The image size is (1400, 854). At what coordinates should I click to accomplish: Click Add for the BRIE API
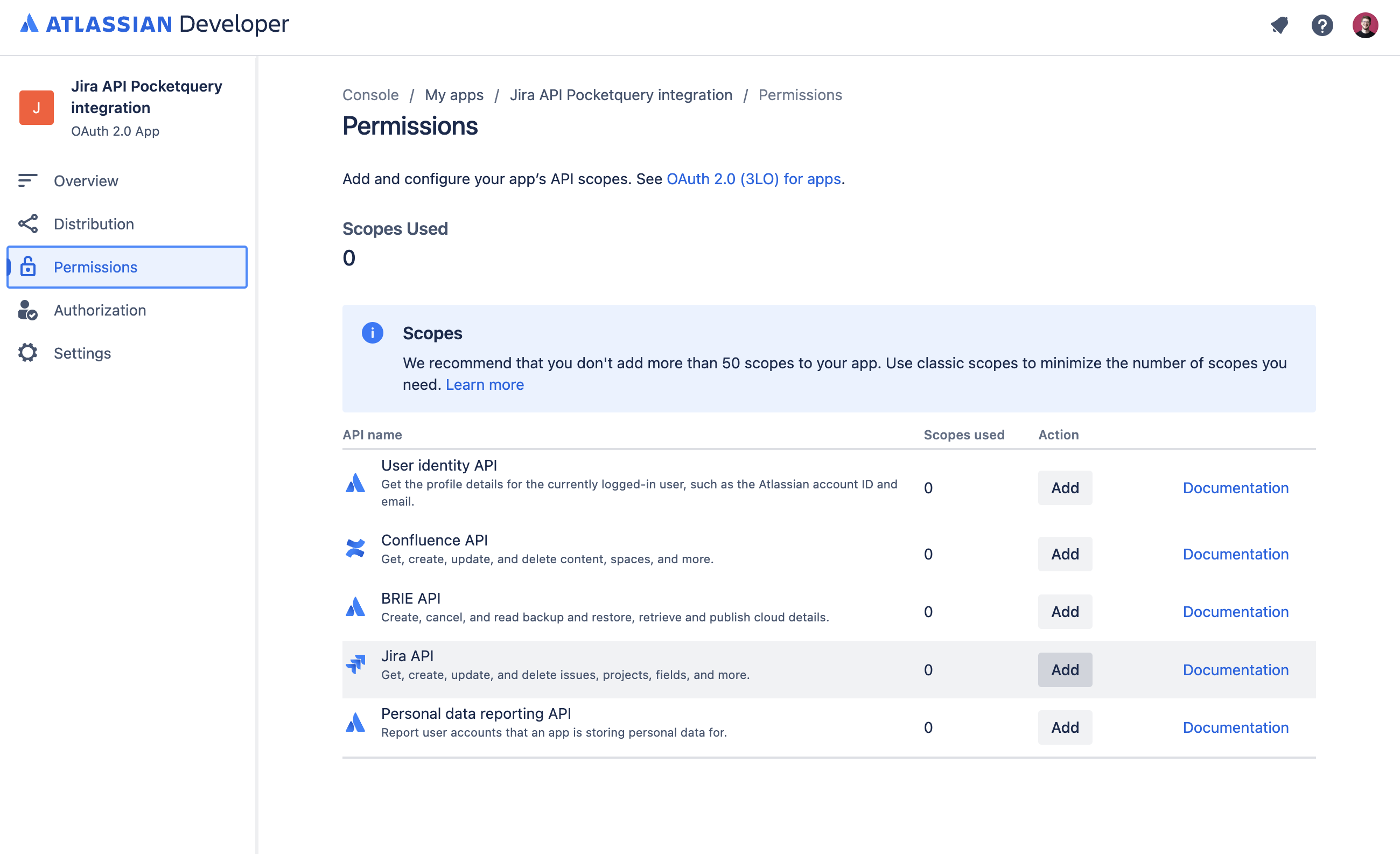coord(1064,611)
